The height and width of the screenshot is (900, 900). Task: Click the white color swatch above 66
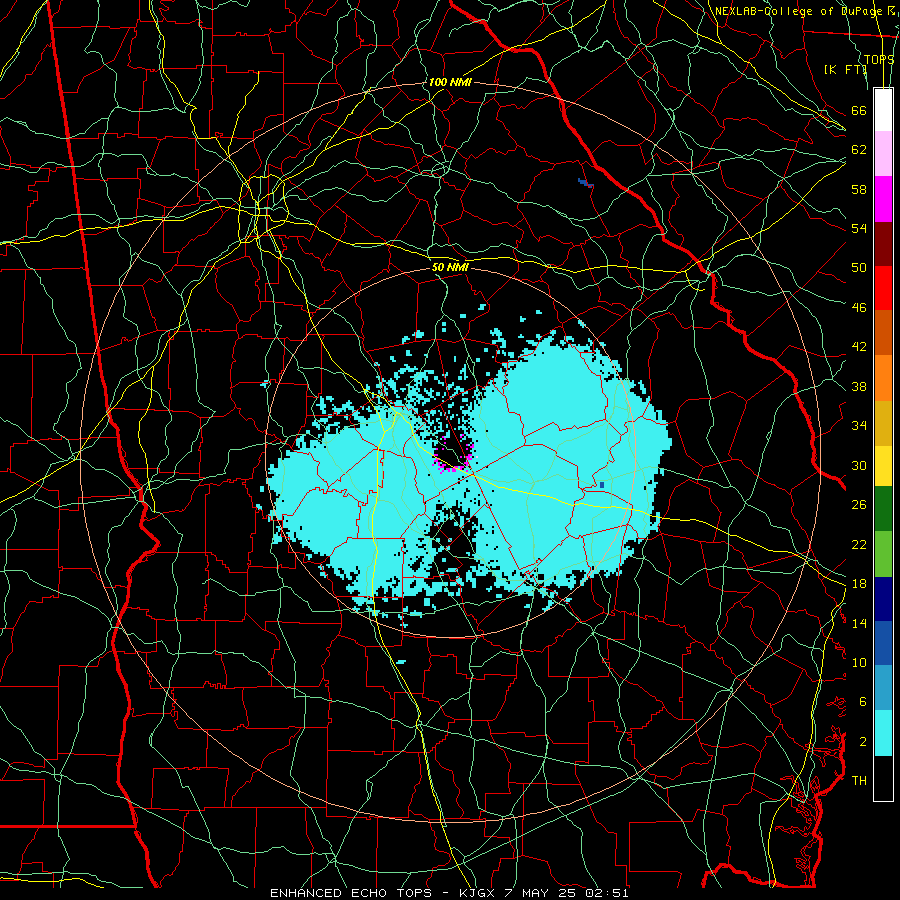tap(883, 110)
